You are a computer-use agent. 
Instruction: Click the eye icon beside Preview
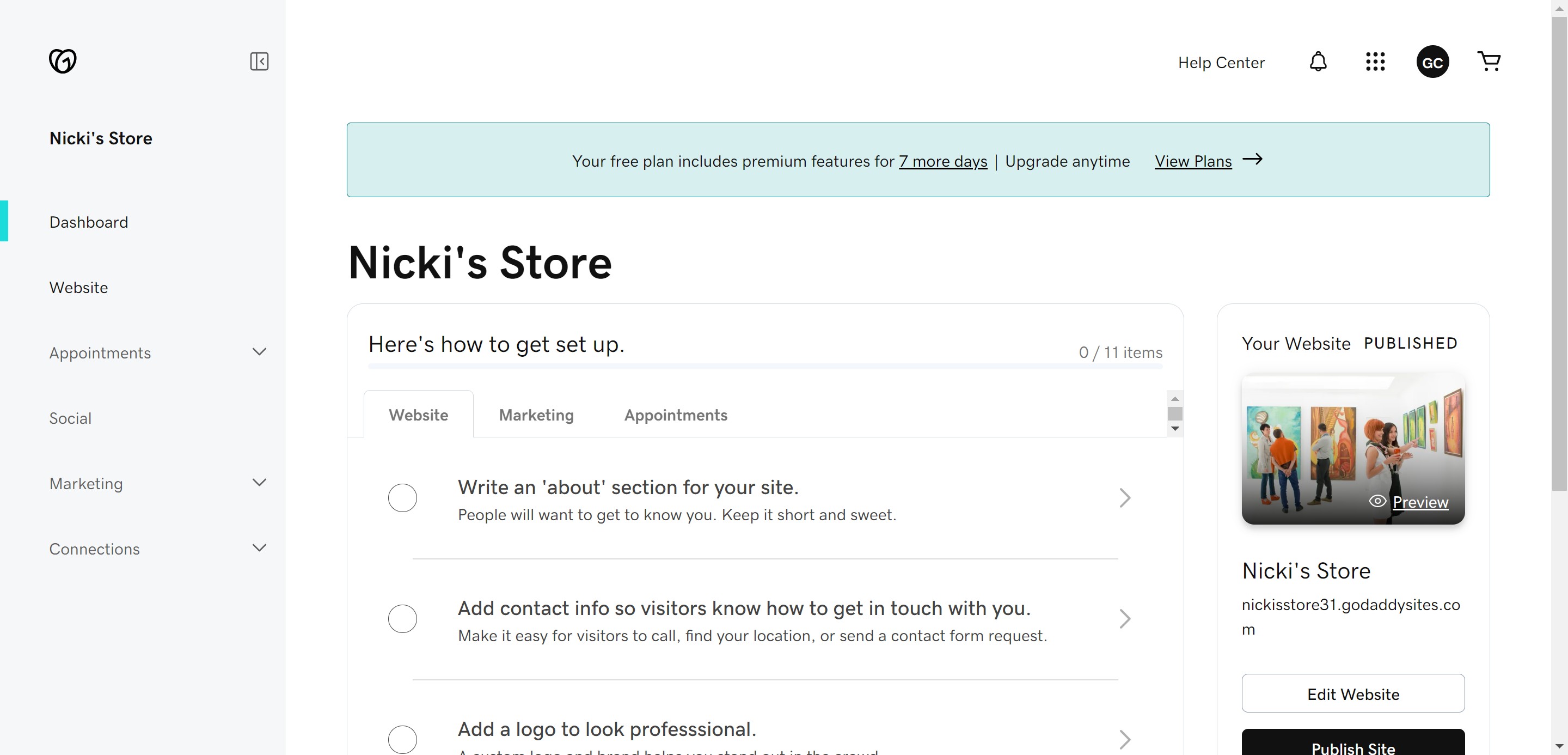coord(1377,501)
